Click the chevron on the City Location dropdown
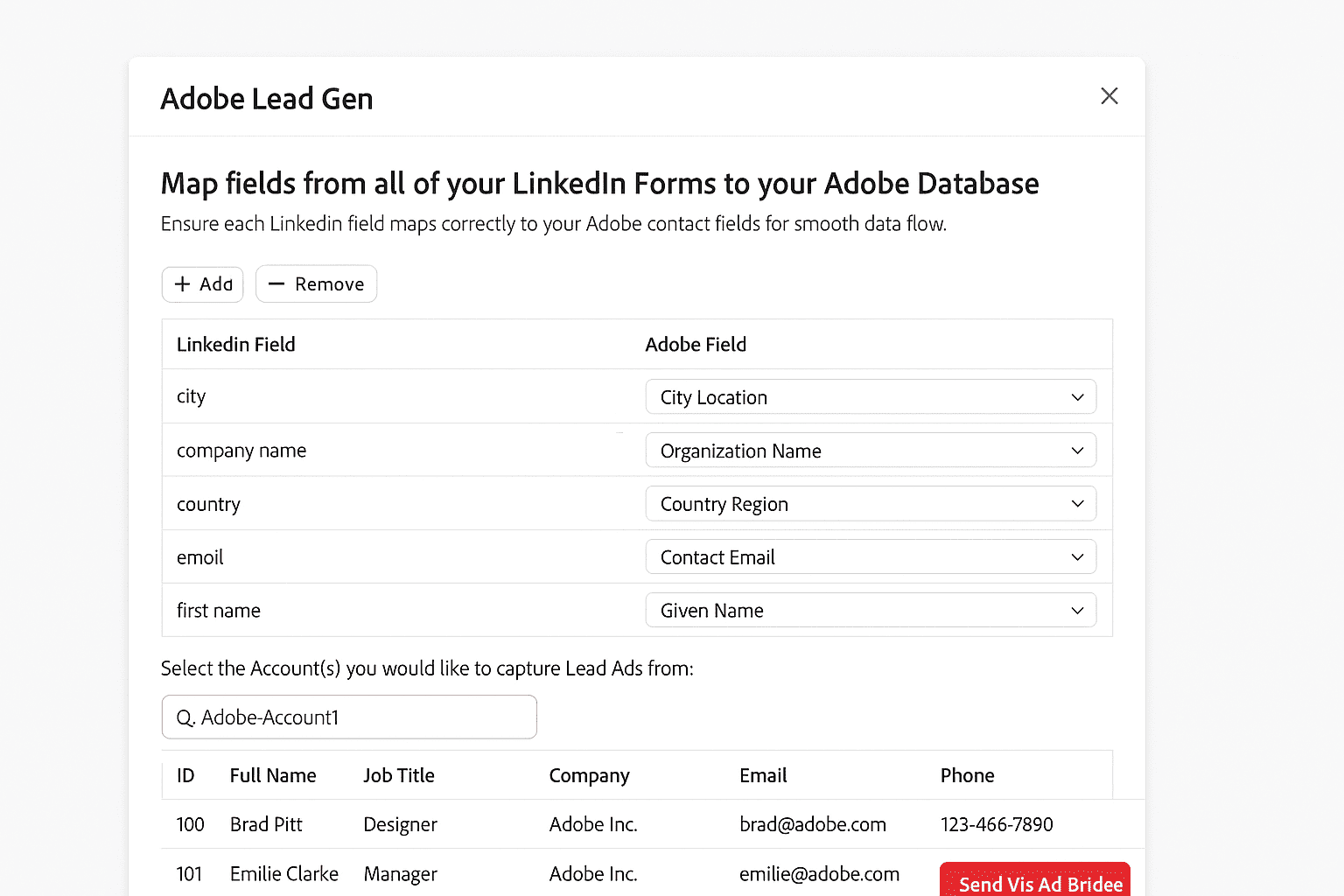The image size is (1344, 896). tap(1077, 396)
